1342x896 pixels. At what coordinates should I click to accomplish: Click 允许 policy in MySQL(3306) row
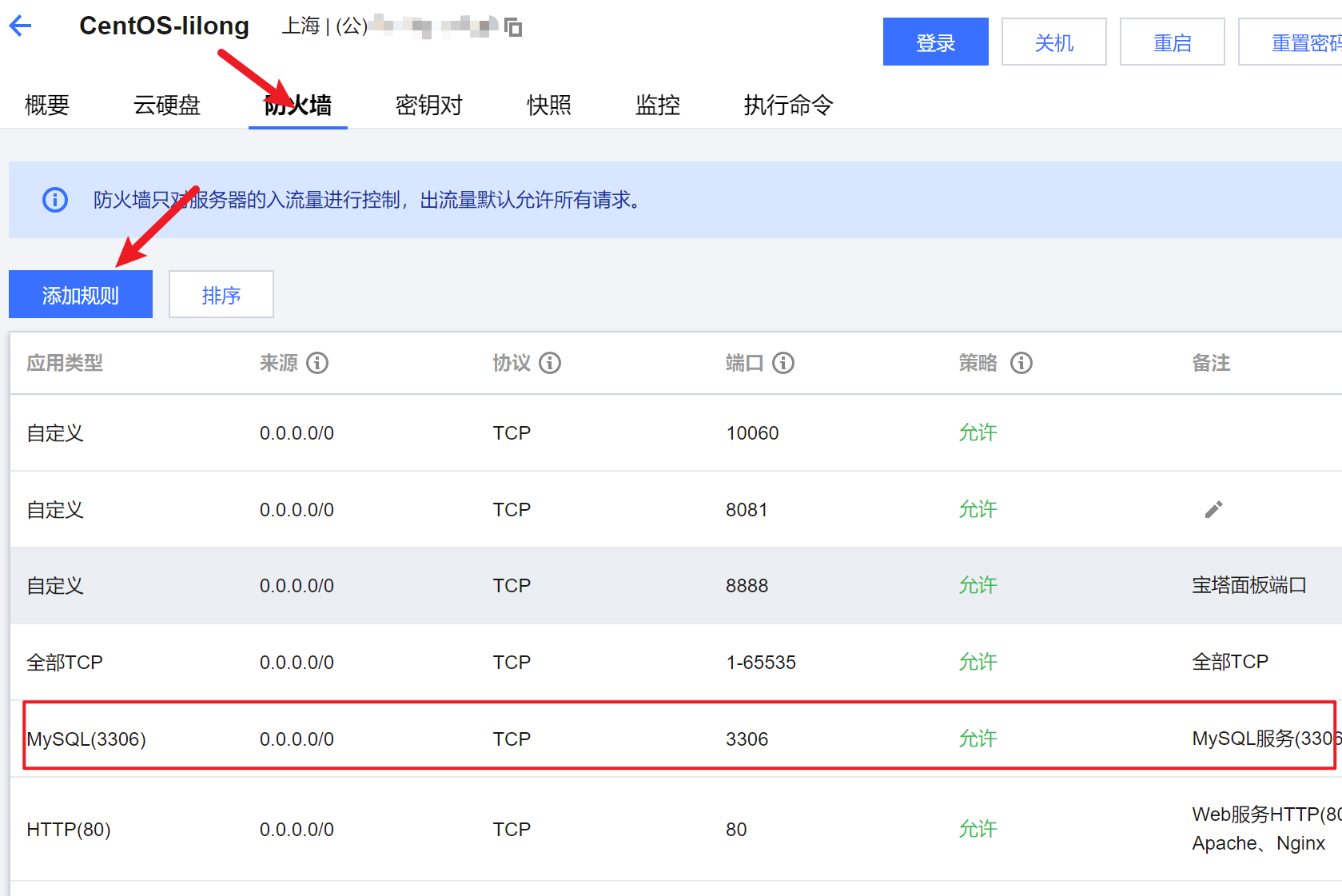tap(978, 739)
